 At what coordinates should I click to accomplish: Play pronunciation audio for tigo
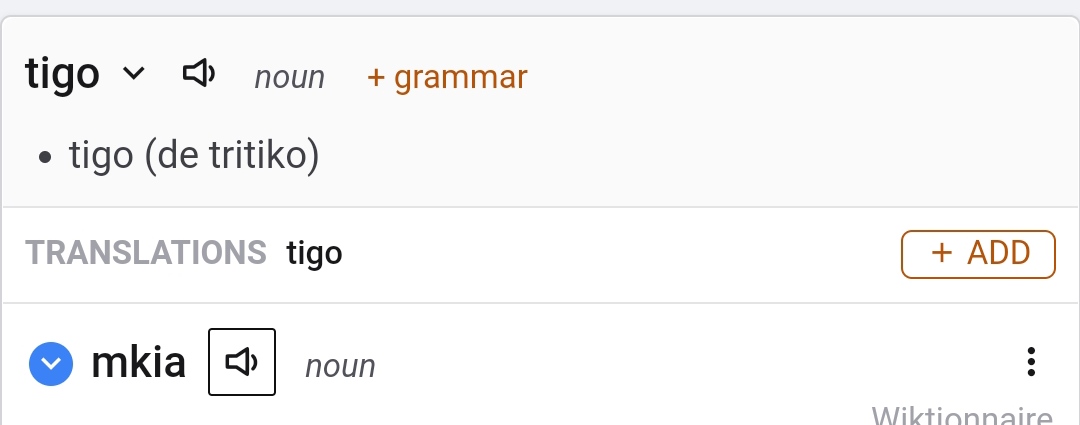pos(199,74)
